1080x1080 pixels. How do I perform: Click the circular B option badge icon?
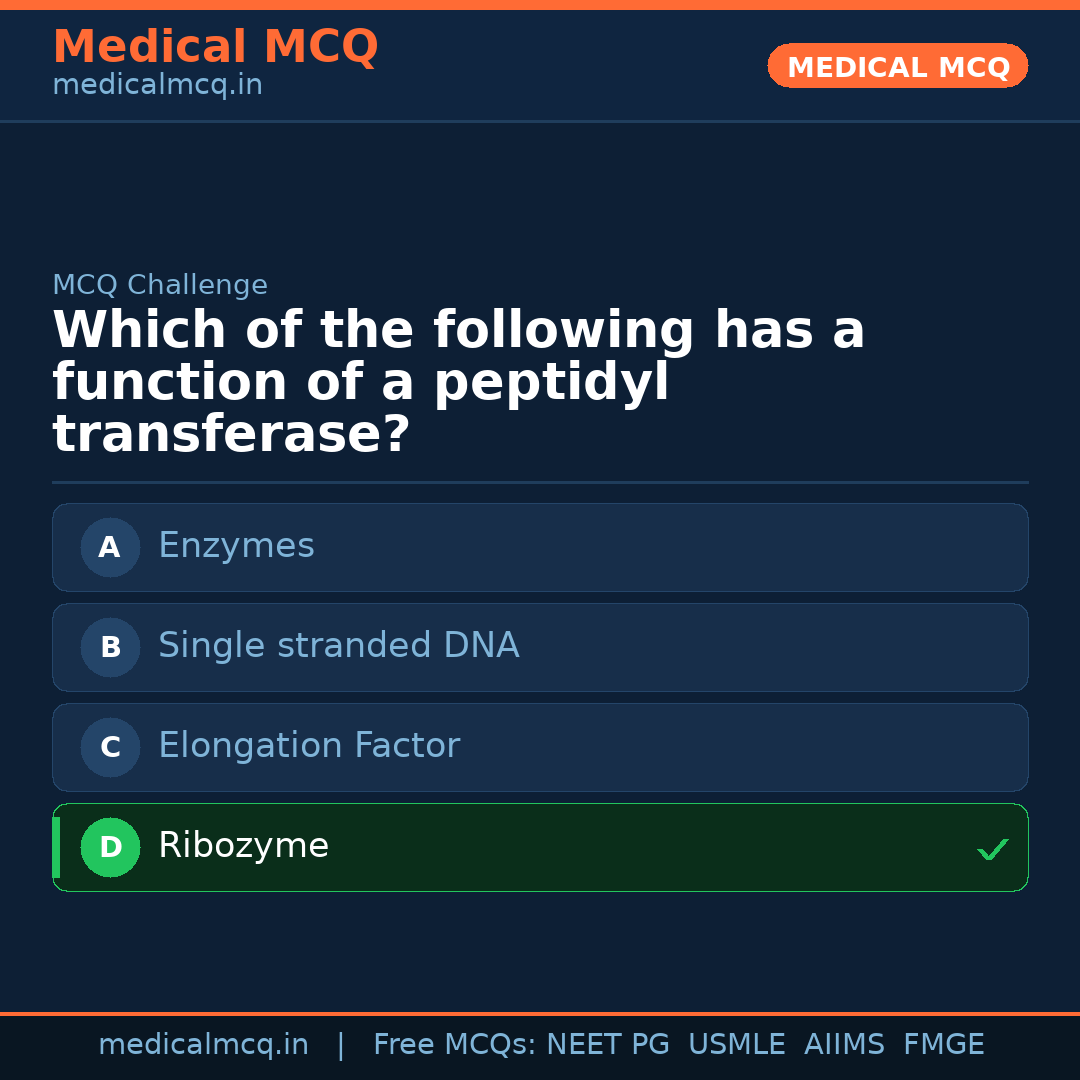[110, 647]
